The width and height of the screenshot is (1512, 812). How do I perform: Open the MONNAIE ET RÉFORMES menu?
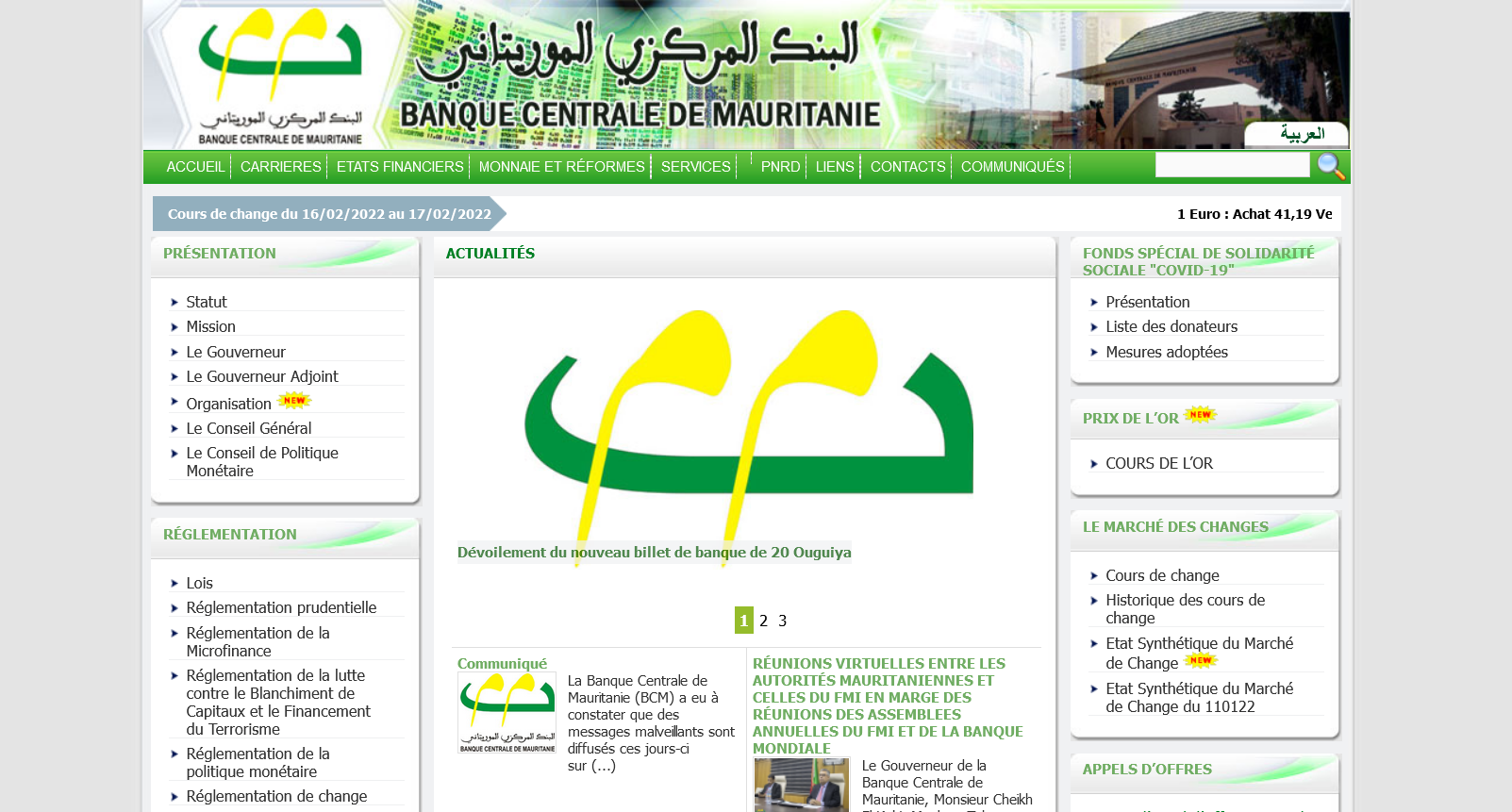561,167
